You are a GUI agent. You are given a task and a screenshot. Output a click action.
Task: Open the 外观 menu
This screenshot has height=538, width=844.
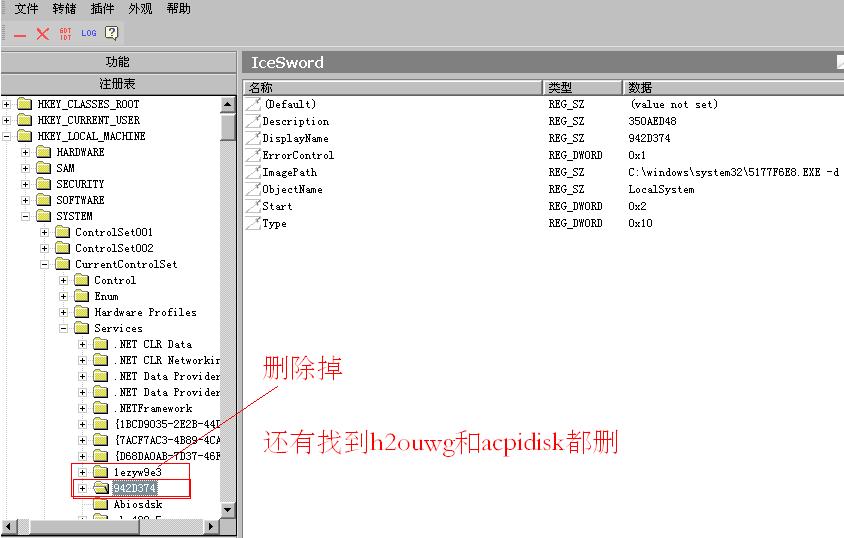pos(140,9)
